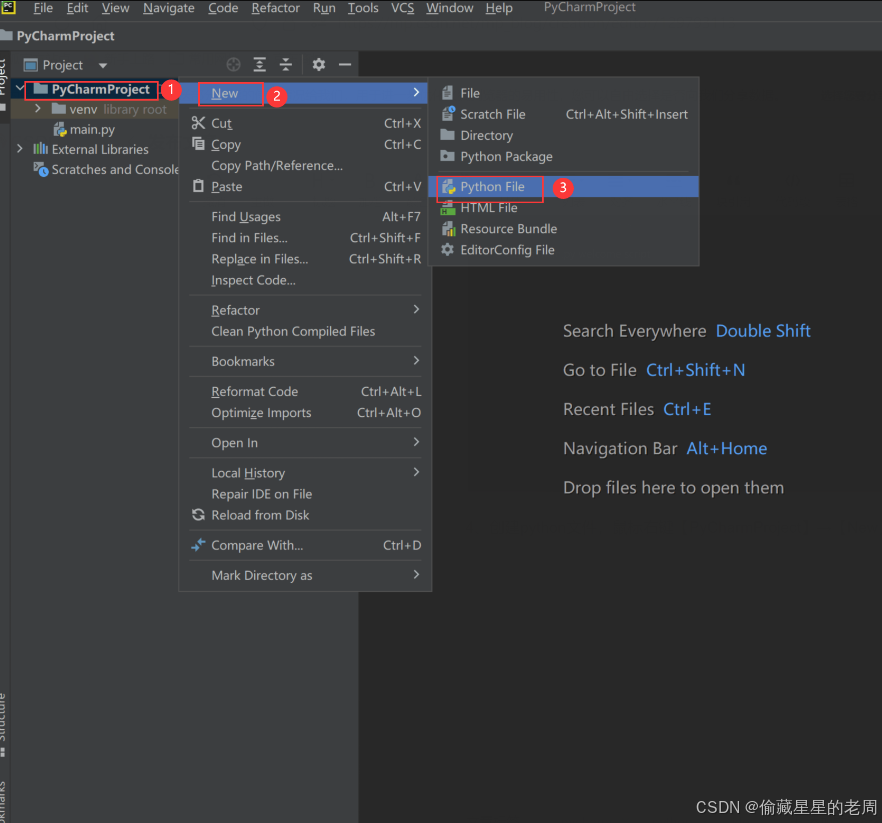This screenshot has height=823, width=882.
Task: Click the Expand All icon in Project toolbar
Action: point(259,65)
